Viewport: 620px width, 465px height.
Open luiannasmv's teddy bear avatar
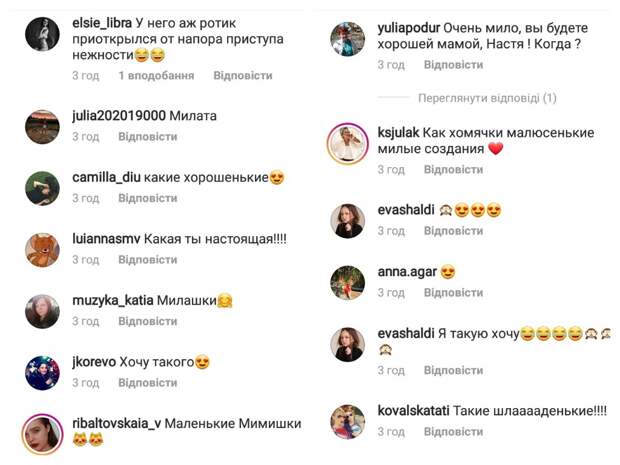[42, 250]
